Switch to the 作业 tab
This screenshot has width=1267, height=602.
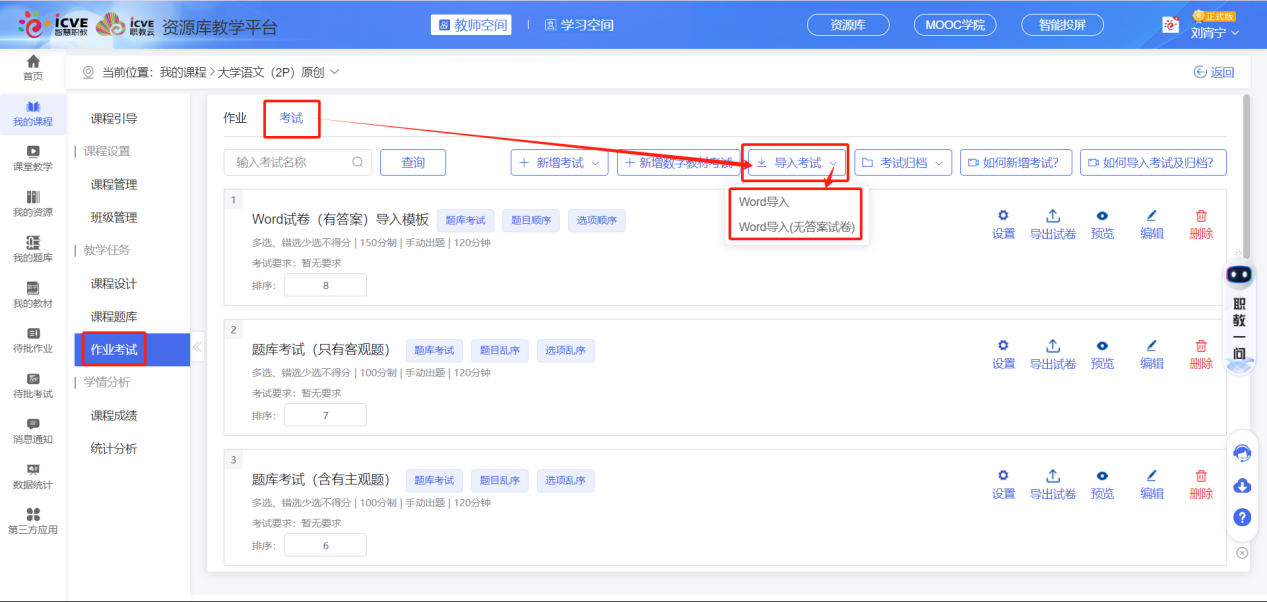(235, 118)
